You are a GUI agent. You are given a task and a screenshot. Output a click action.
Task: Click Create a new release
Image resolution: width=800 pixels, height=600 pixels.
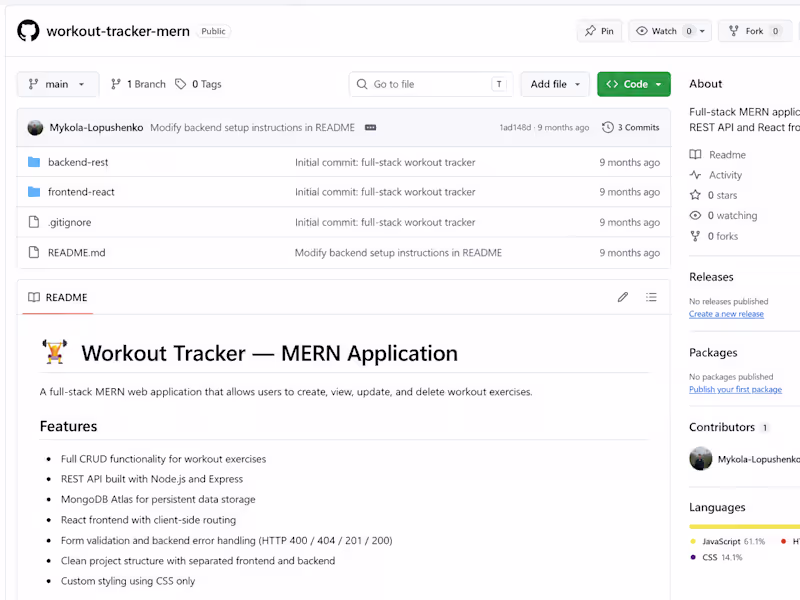tap(727, 314)
